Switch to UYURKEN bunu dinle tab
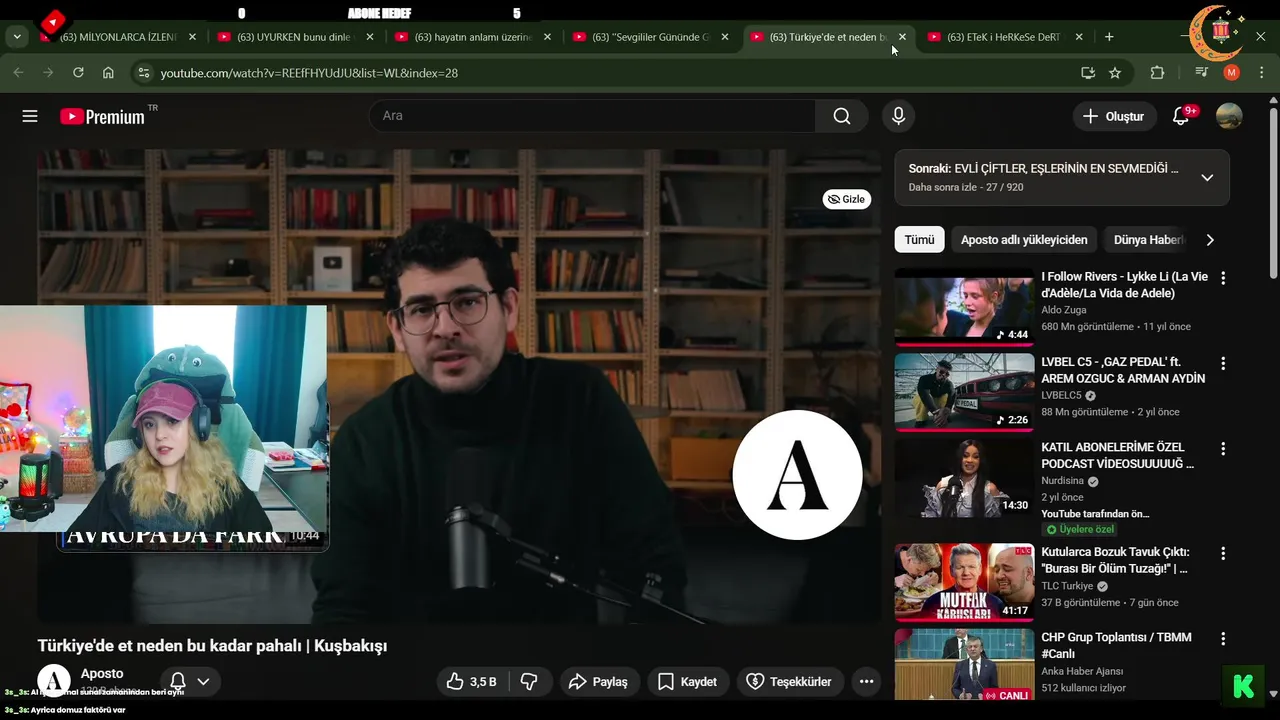 tap(294, 37)
